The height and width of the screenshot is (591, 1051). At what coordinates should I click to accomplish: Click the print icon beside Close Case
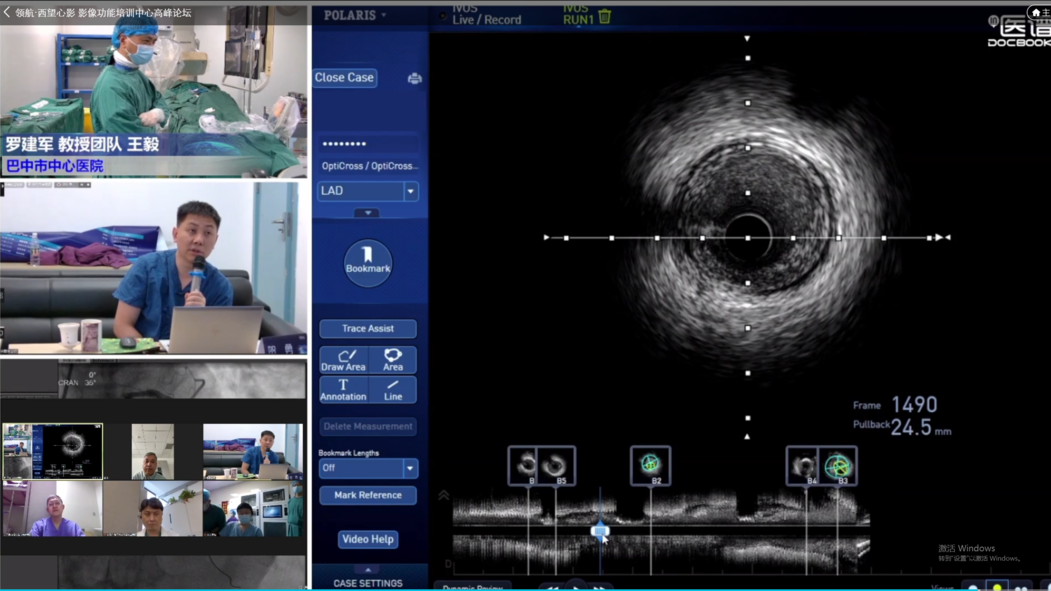(x=414, y=78)
